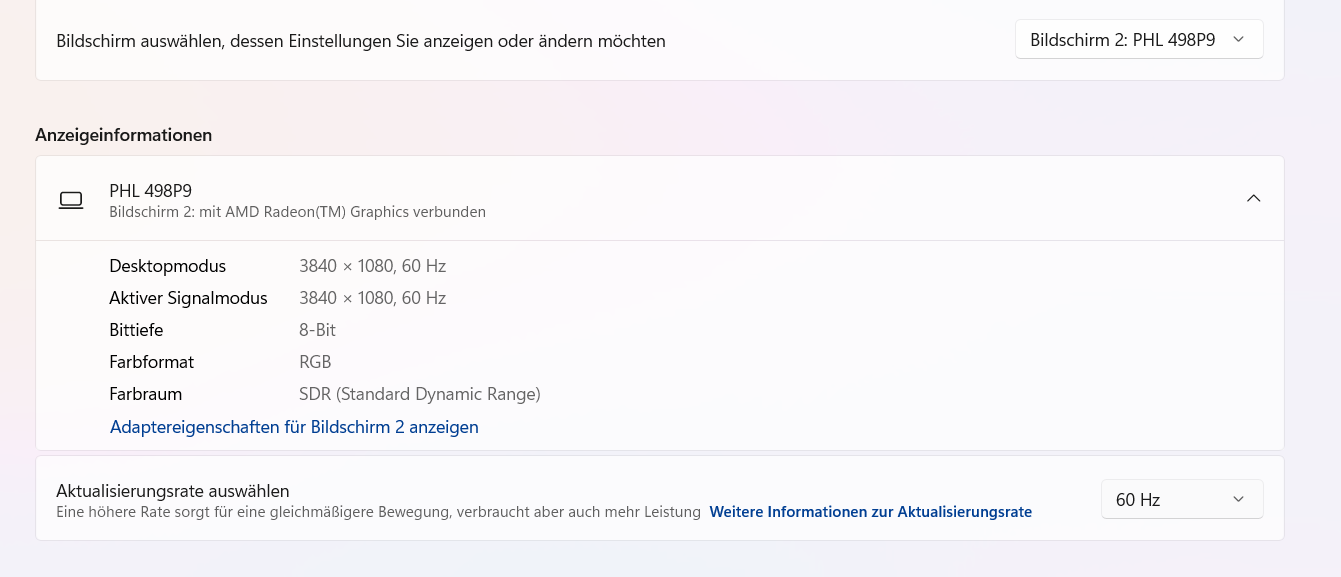Viewport: 1341px width, 577px height.
Task: Click the monitor icon beside PHL 498P9
Action: (71, 200)
